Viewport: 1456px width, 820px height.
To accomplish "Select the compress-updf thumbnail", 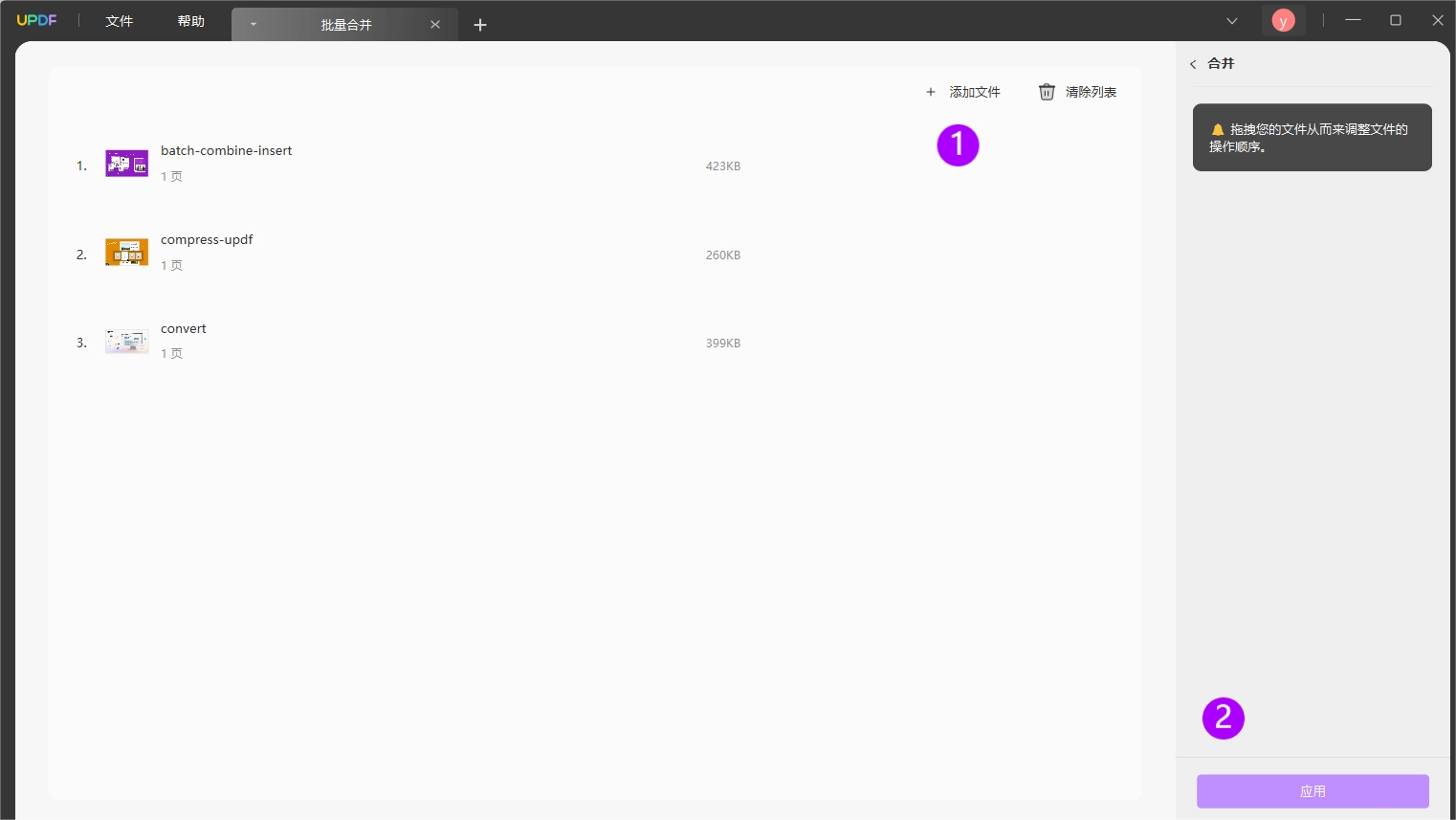I will point(127,253).
